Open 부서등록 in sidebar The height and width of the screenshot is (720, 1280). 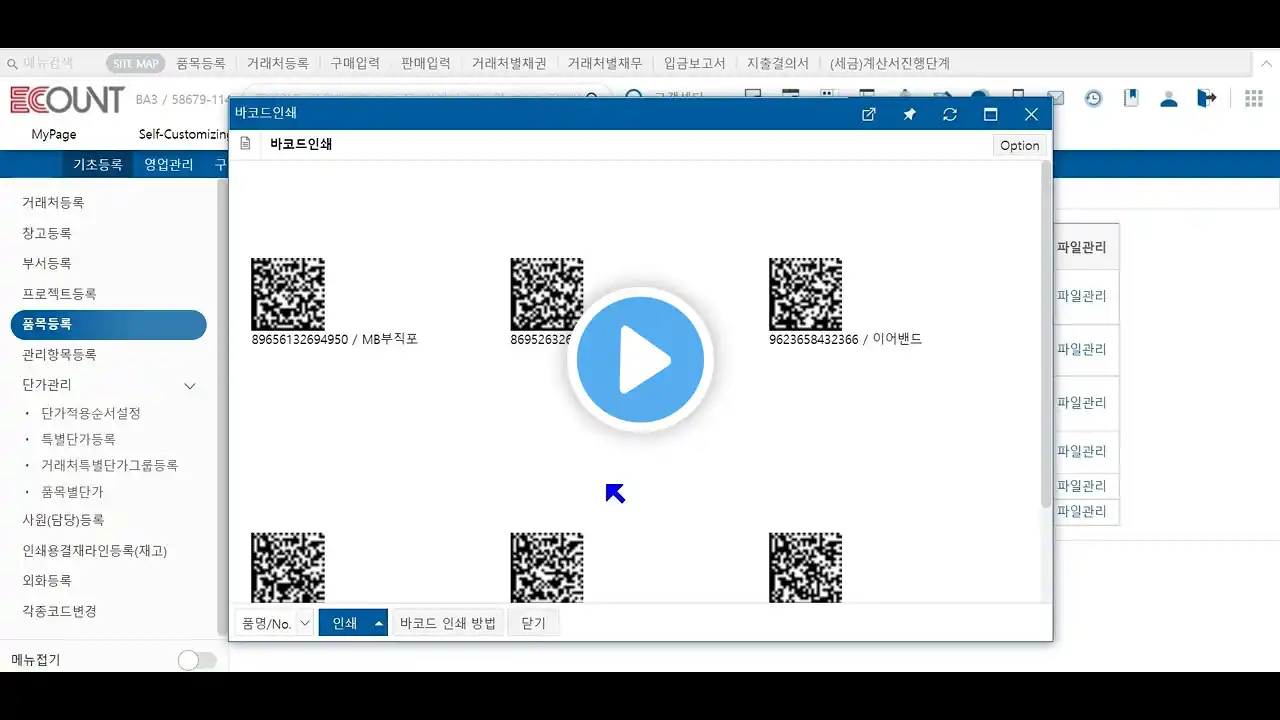47,263
